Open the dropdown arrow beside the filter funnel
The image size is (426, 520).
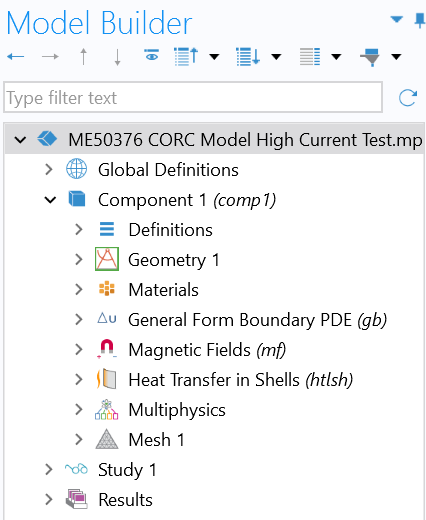[x=396, y=57]
